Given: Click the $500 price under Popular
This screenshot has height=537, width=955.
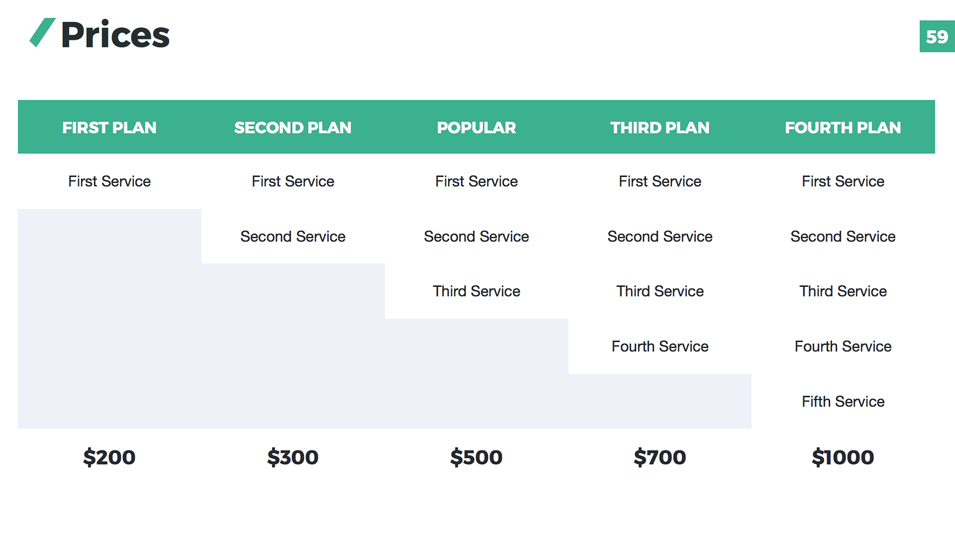Looking at the screenshot, I should (476, 458).
